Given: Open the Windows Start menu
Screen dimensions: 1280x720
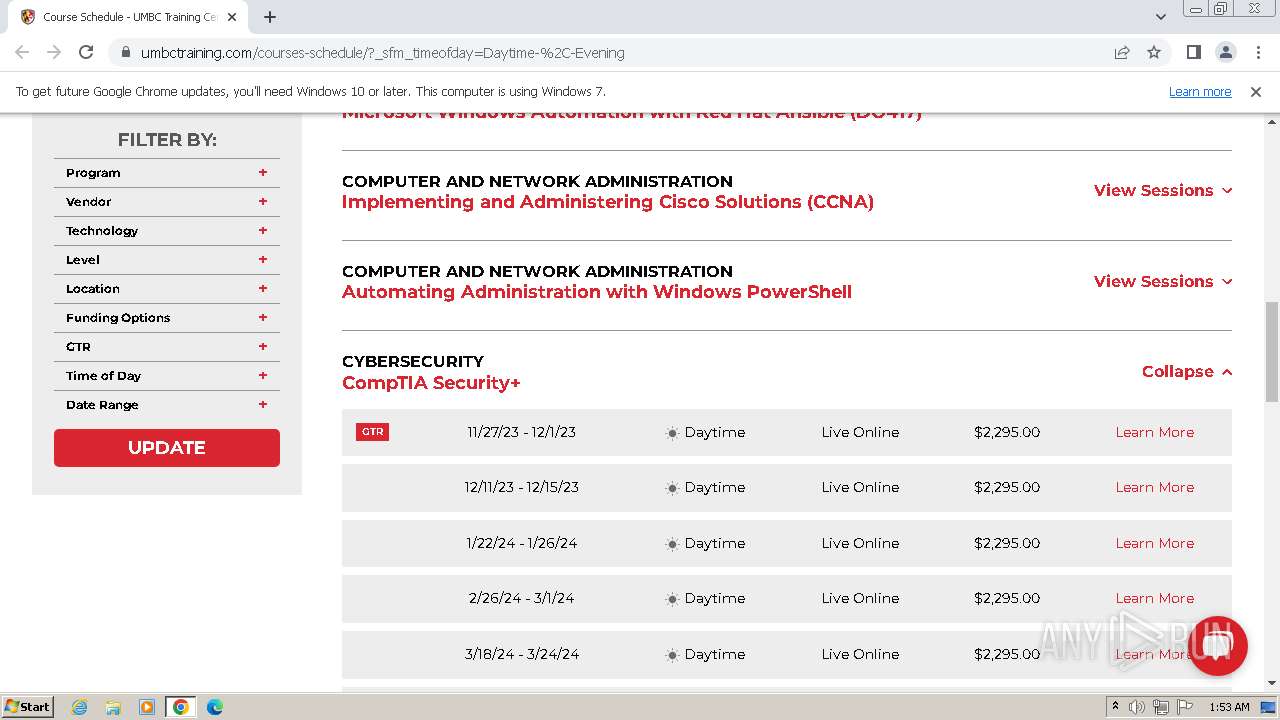Looking at the screenshot, I should point(27,707).
